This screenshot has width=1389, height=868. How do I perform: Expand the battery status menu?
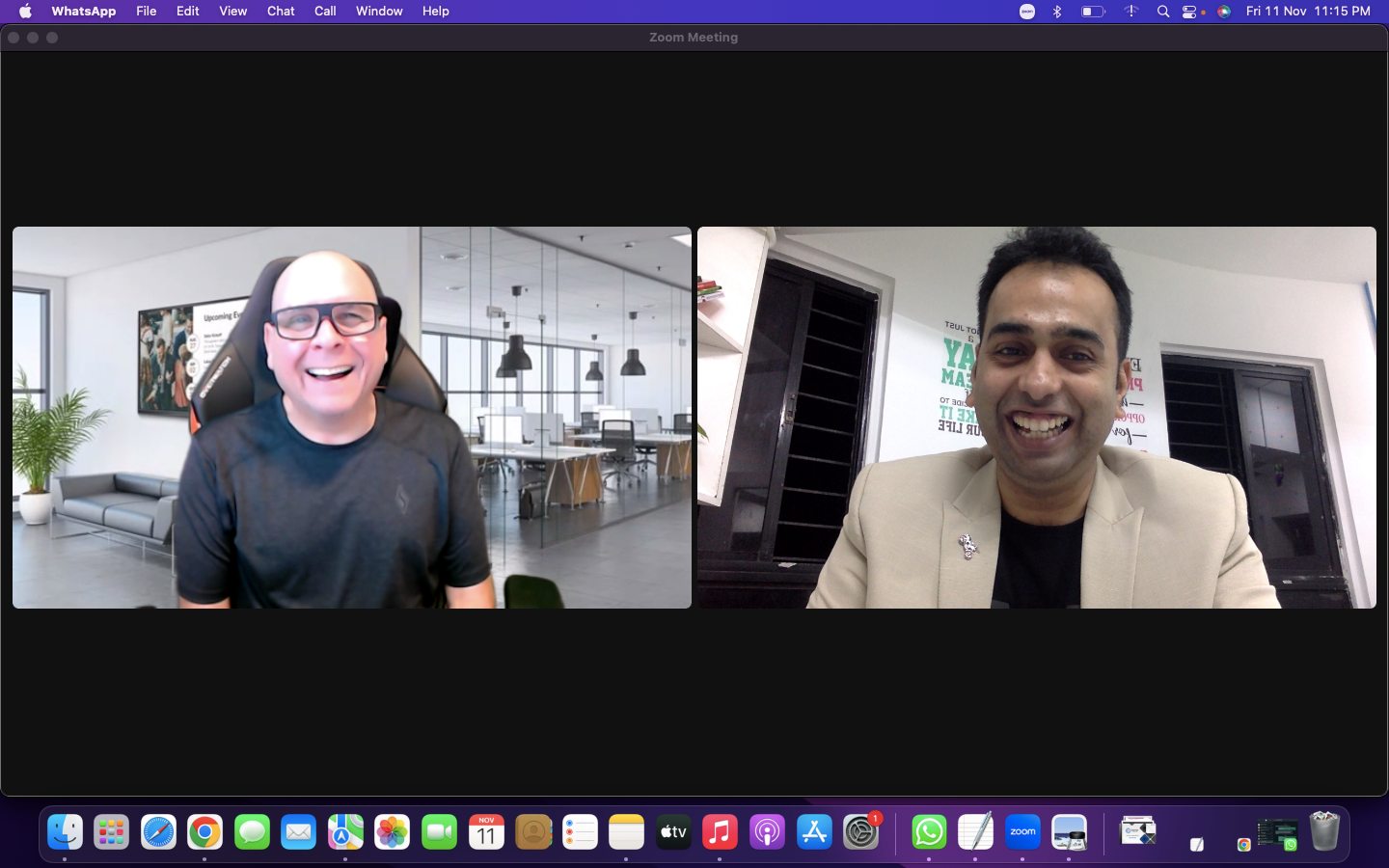click(1092, 12)
